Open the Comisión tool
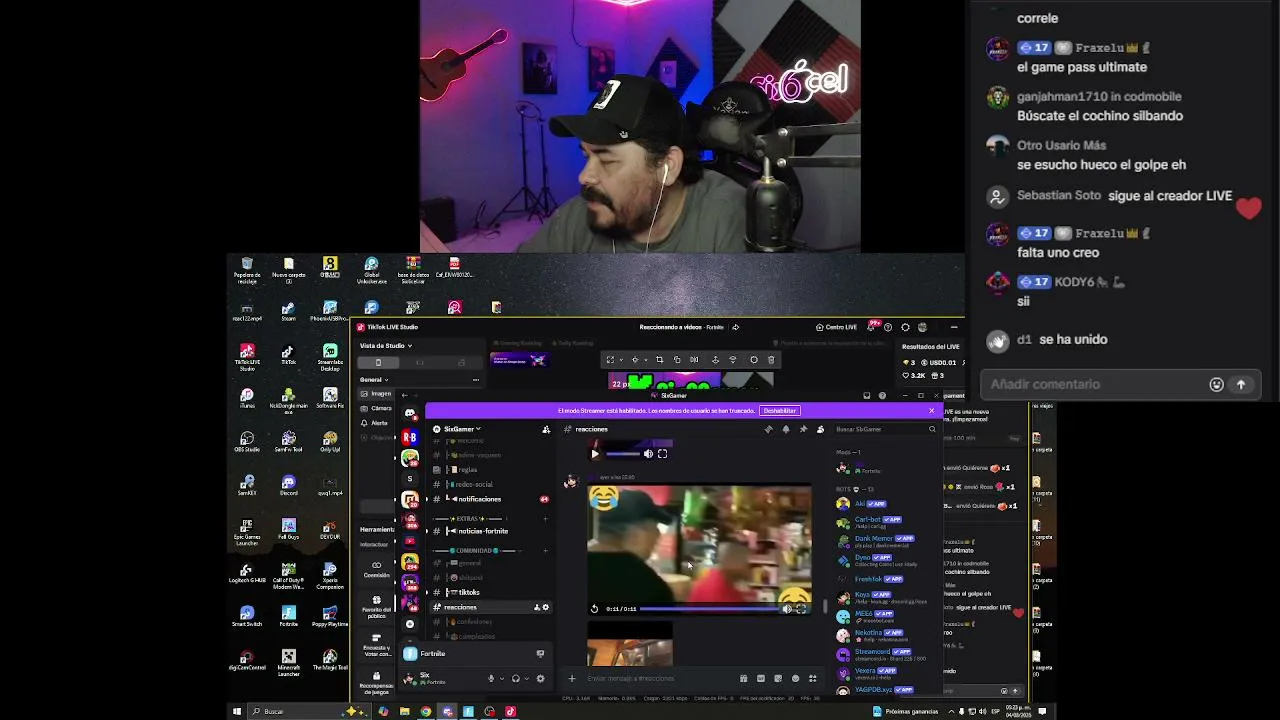The height and width of the screenshot is (720, 1280). pos(376,569)
